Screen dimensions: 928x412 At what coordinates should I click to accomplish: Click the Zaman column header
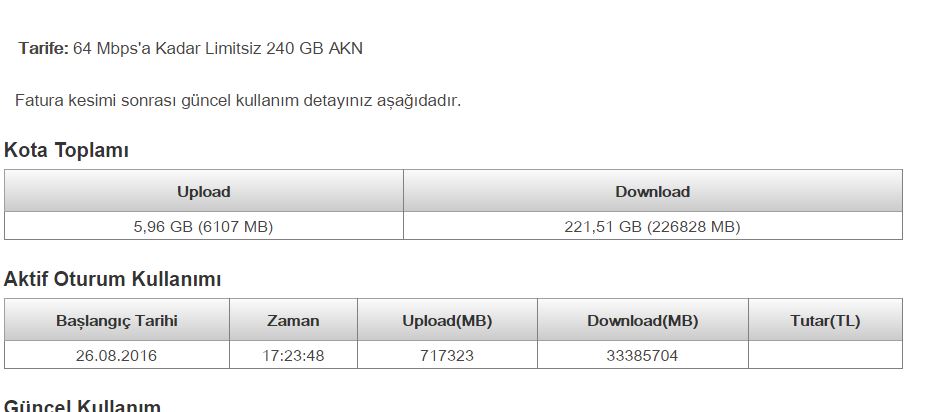click(293, 321)
